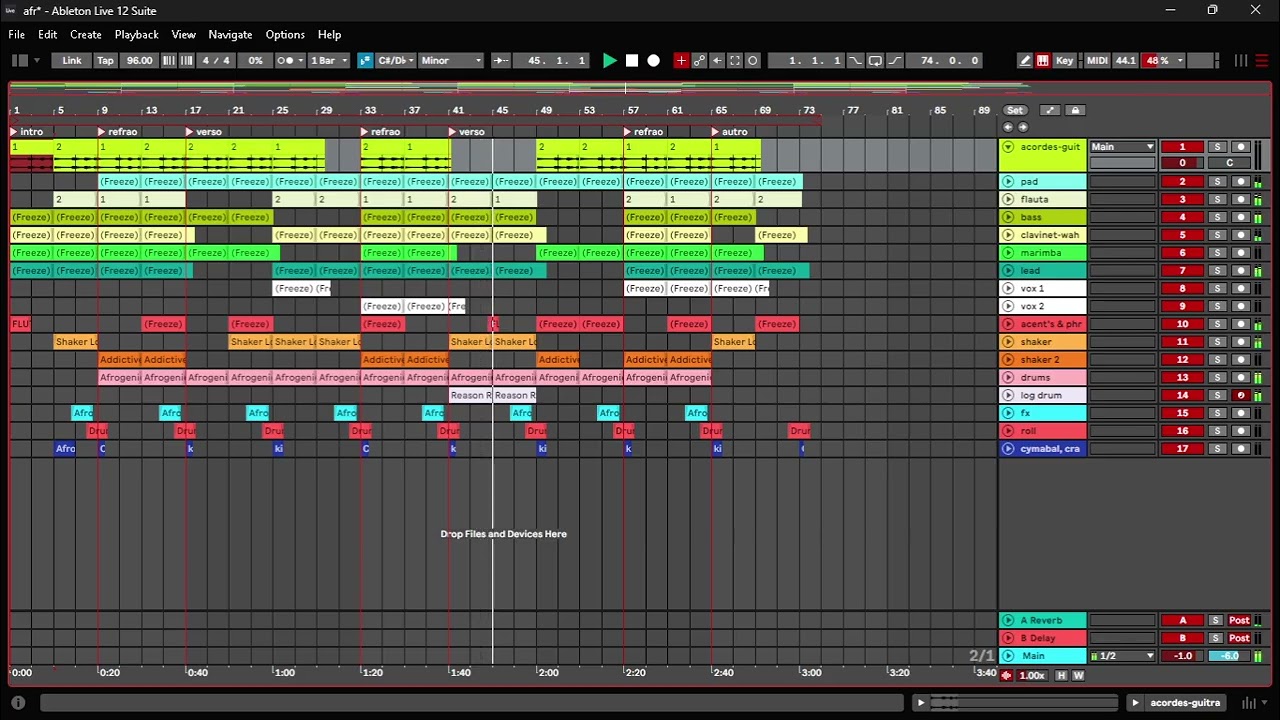Image resolution: width=1280 pixels, height=720 pixels.
Task: Solo the pad track
Action: coord(1217,182)
